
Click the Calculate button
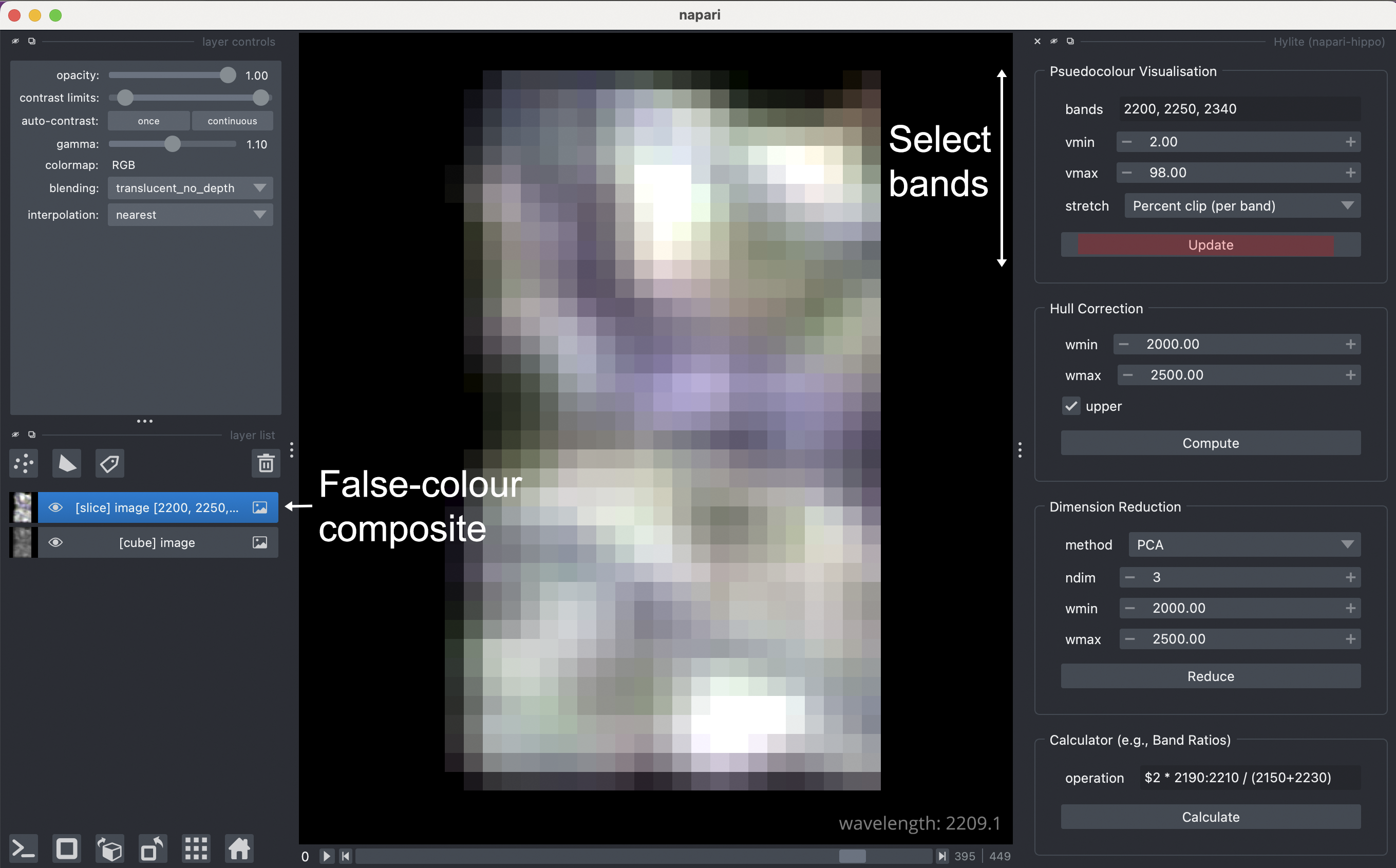1210,817
